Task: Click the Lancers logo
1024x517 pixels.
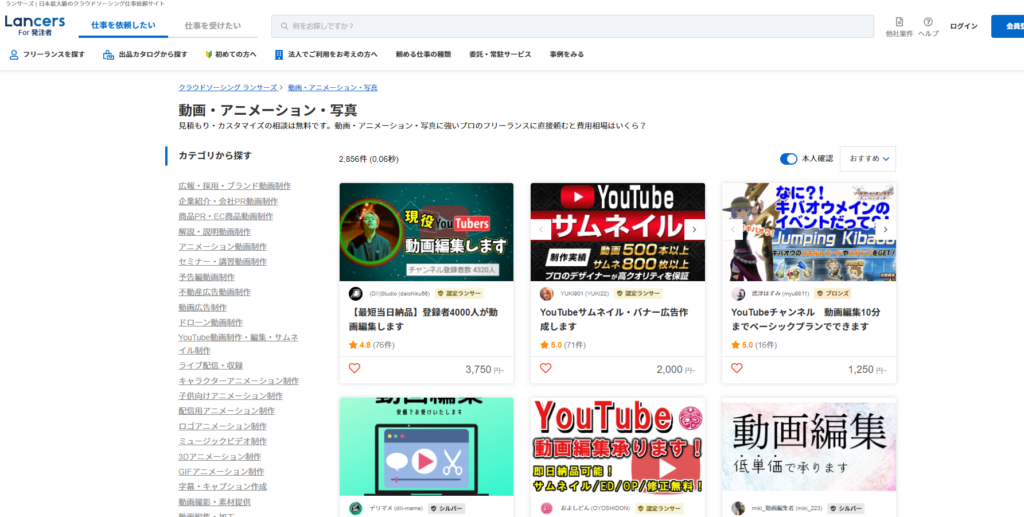Action: pyautogui.click(x=35, y=25)
